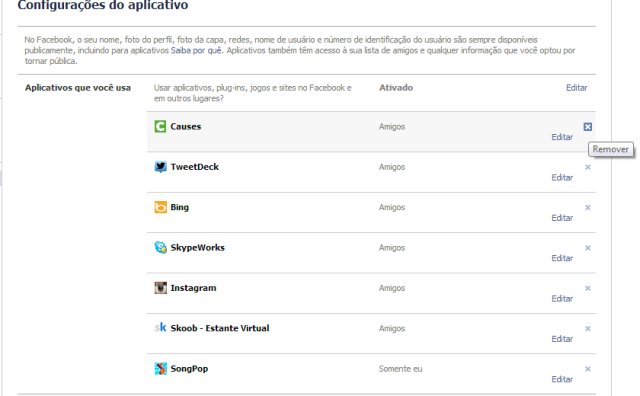This screenshot has height=396, width=640.
Task: Edit the Bing app settings
Action: tap(562, 218)
